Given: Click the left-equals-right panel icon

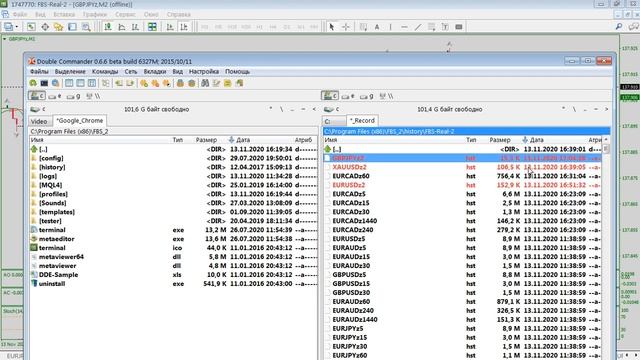Looking at the screenshot, I should tap(119, 83).
